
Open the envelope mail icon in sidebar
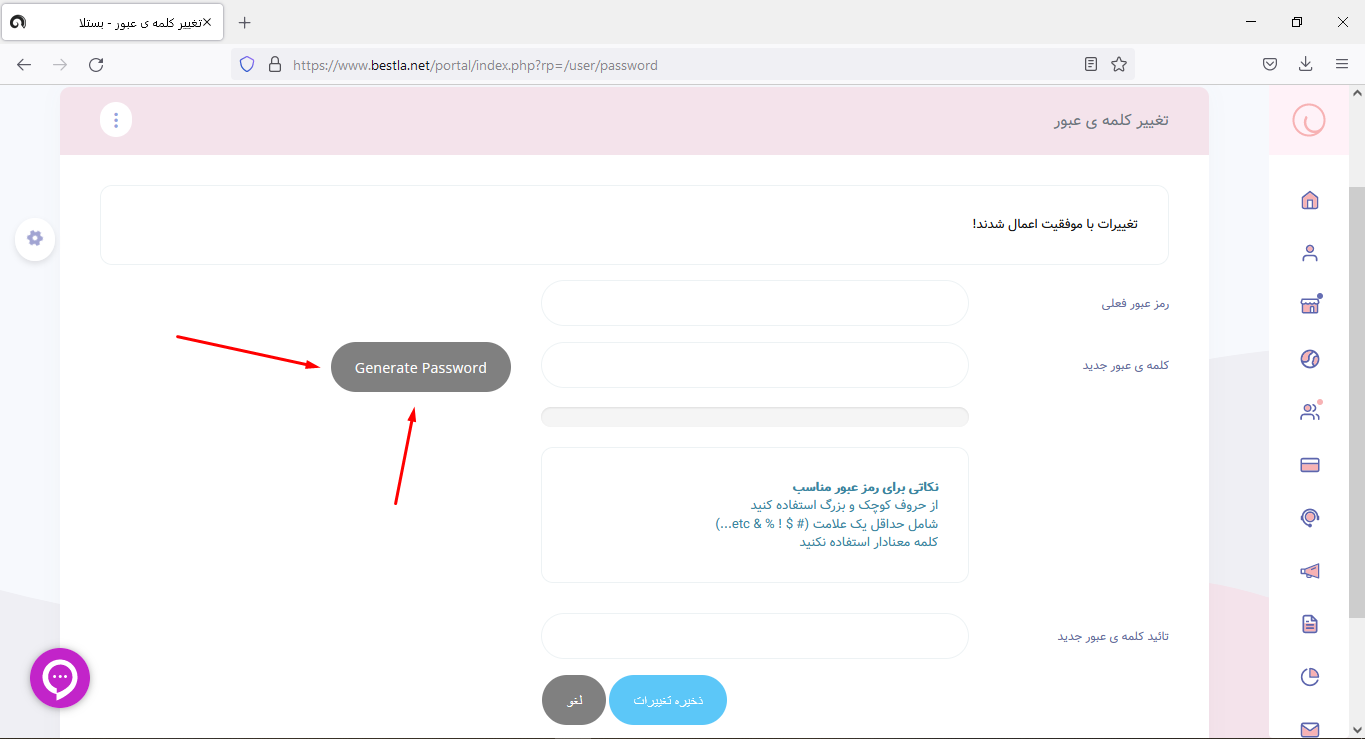pyautogui.click(x=1309, y=729)
